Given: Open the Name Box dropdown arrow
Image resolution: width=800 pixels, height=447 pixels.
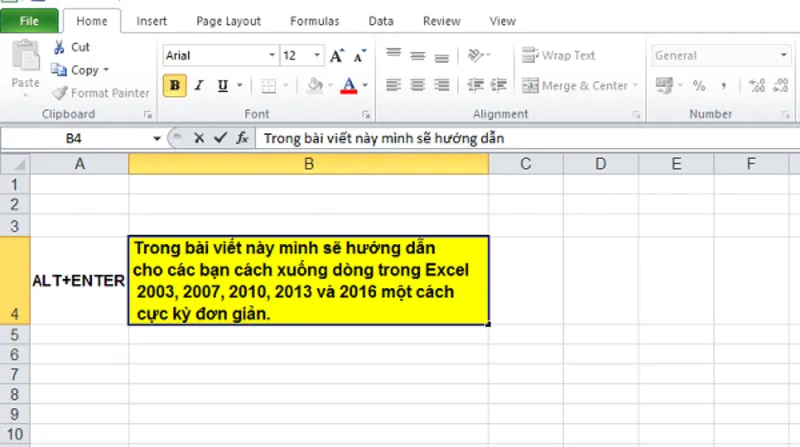Looking at the screenshot, I should [157, 138].
